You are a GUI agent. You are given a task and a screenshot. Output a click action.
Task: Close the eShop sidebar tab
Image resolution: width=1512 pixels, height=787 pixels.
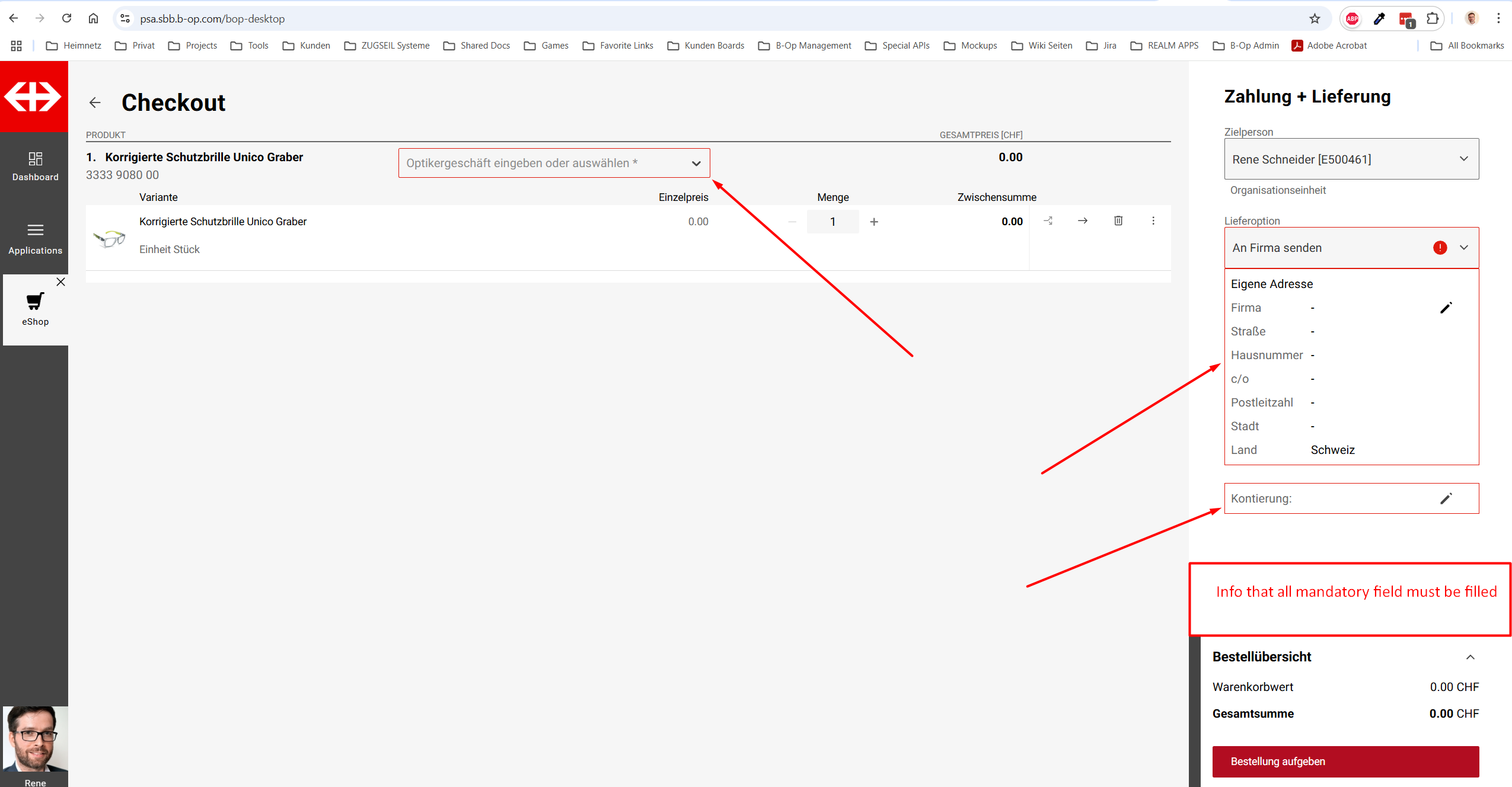coord(60,282)
